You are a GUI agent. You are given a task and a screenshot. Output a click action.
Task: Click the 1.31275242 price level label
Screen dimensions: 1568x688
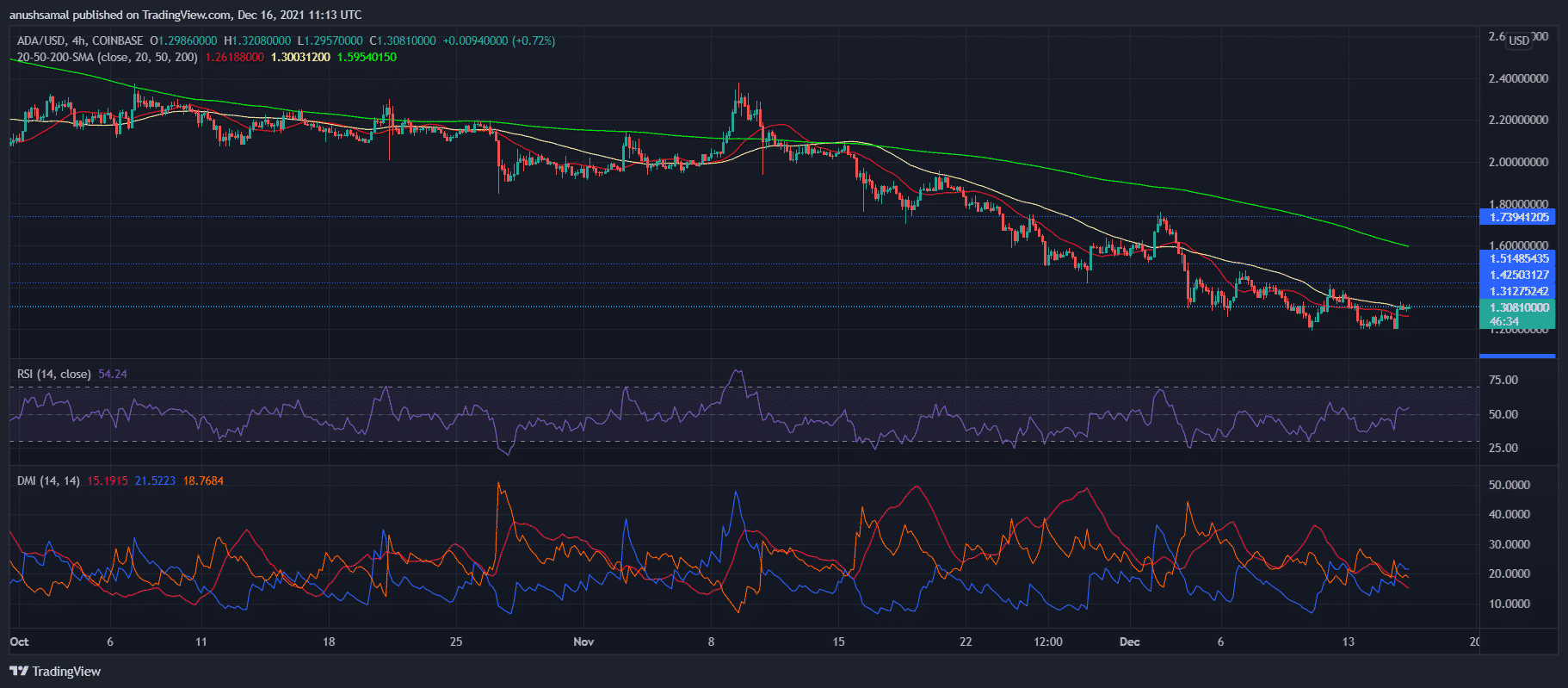1518,291
